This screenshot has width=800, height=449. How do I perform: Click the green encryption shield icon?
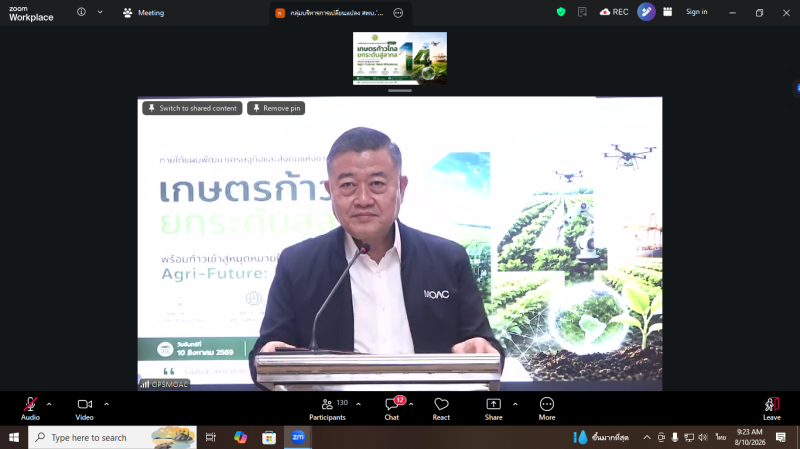coord(561,12)
